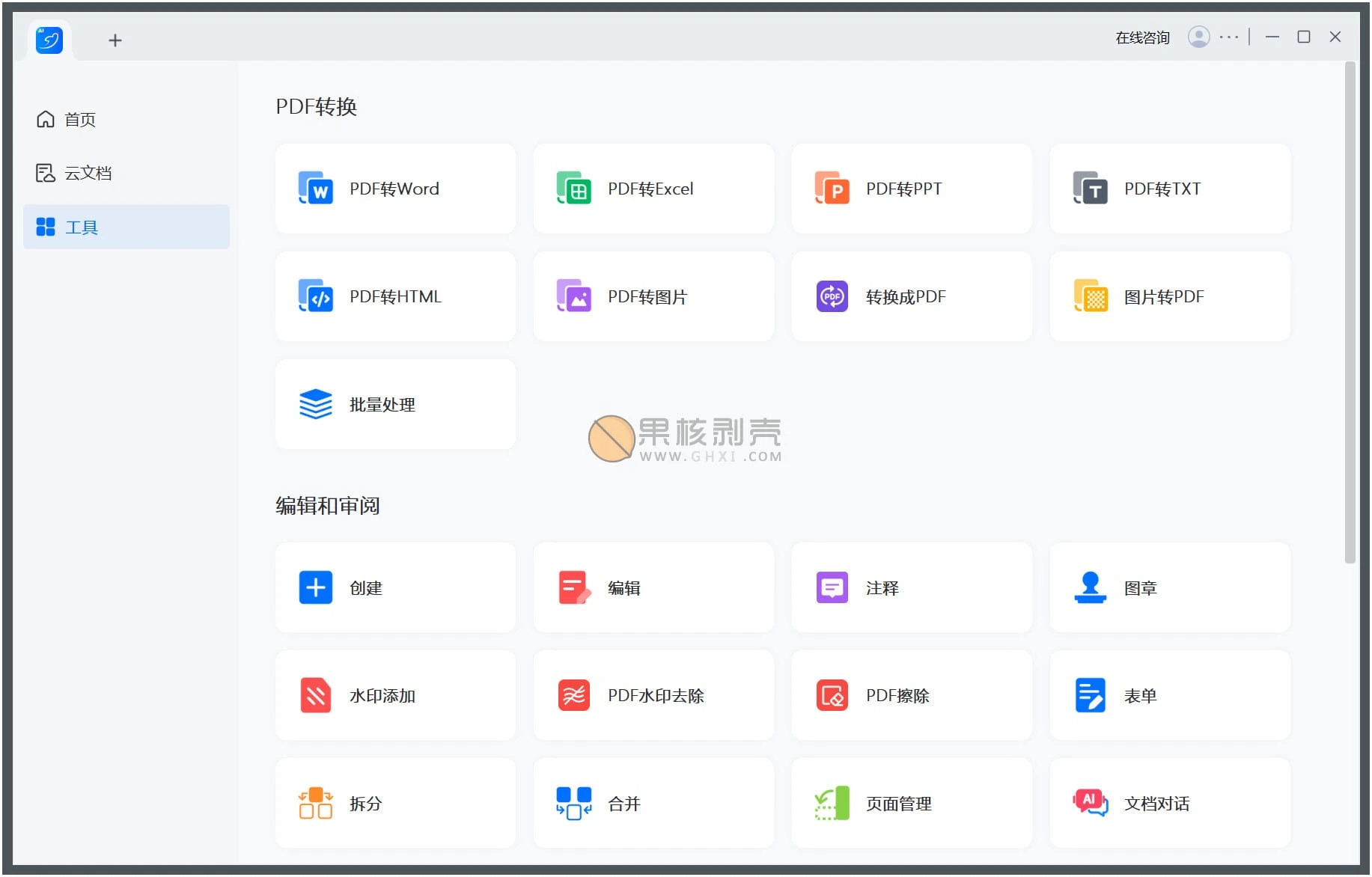
Task: Click the 页面管理 tool card
Action: tap(911, 803)
